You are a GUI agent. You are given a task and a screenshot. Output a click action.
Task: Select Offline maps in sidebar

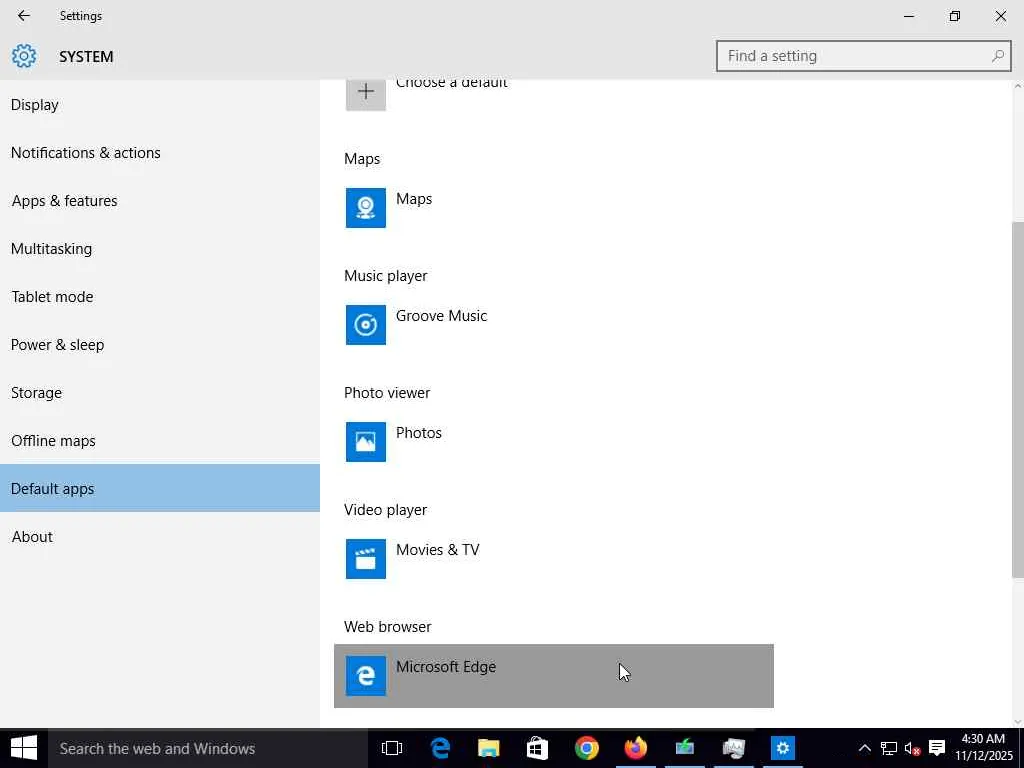pos(160,441)
